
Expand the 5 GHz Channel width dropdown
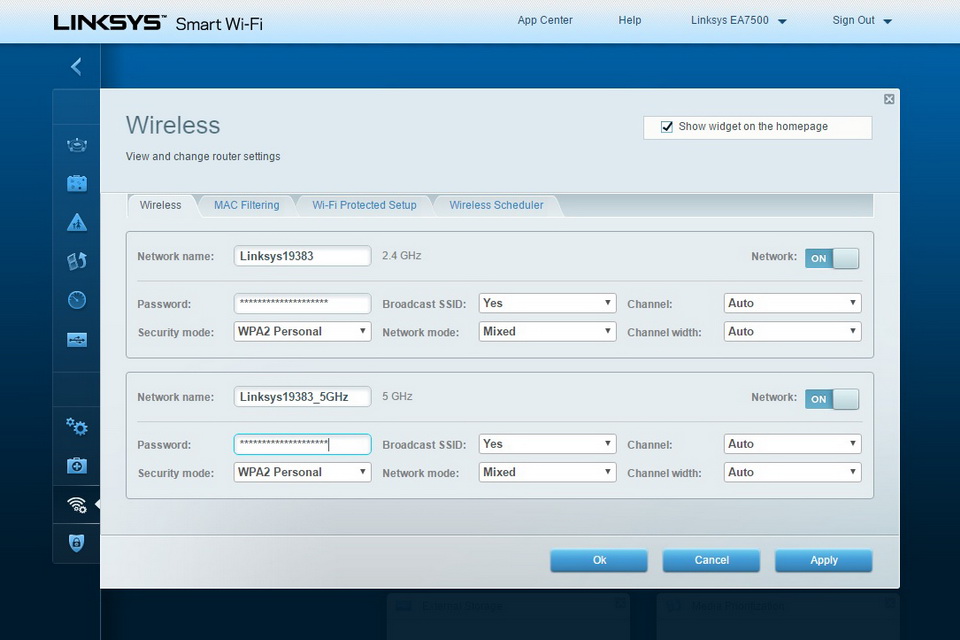coord(792,472)
